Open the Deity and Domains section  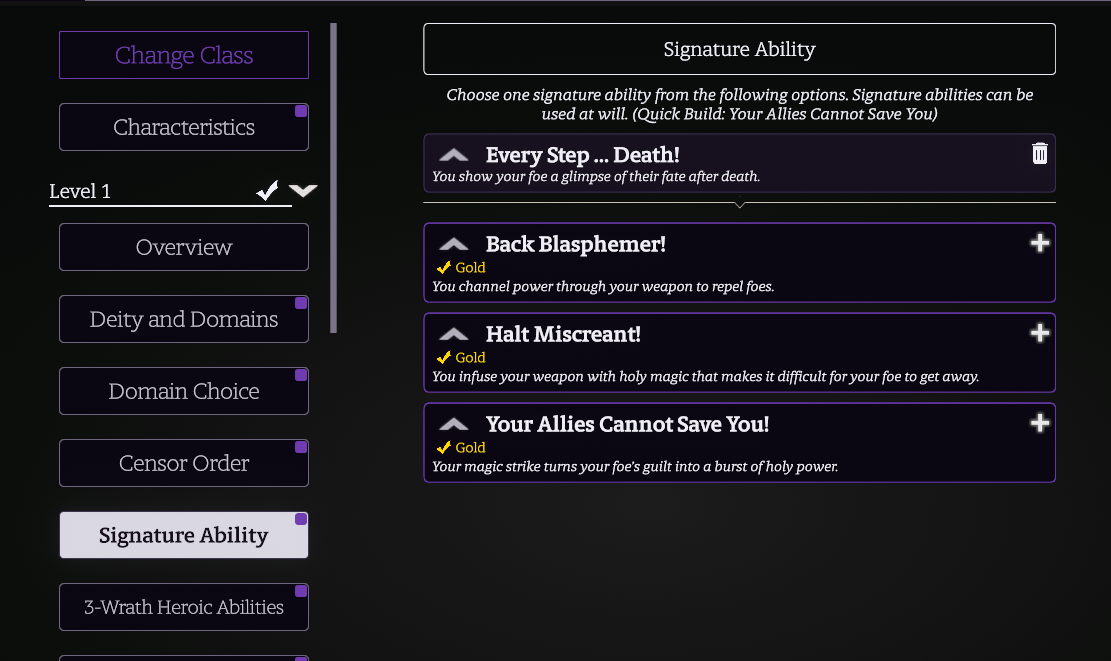pyautogui.click(x=184, y=319)
